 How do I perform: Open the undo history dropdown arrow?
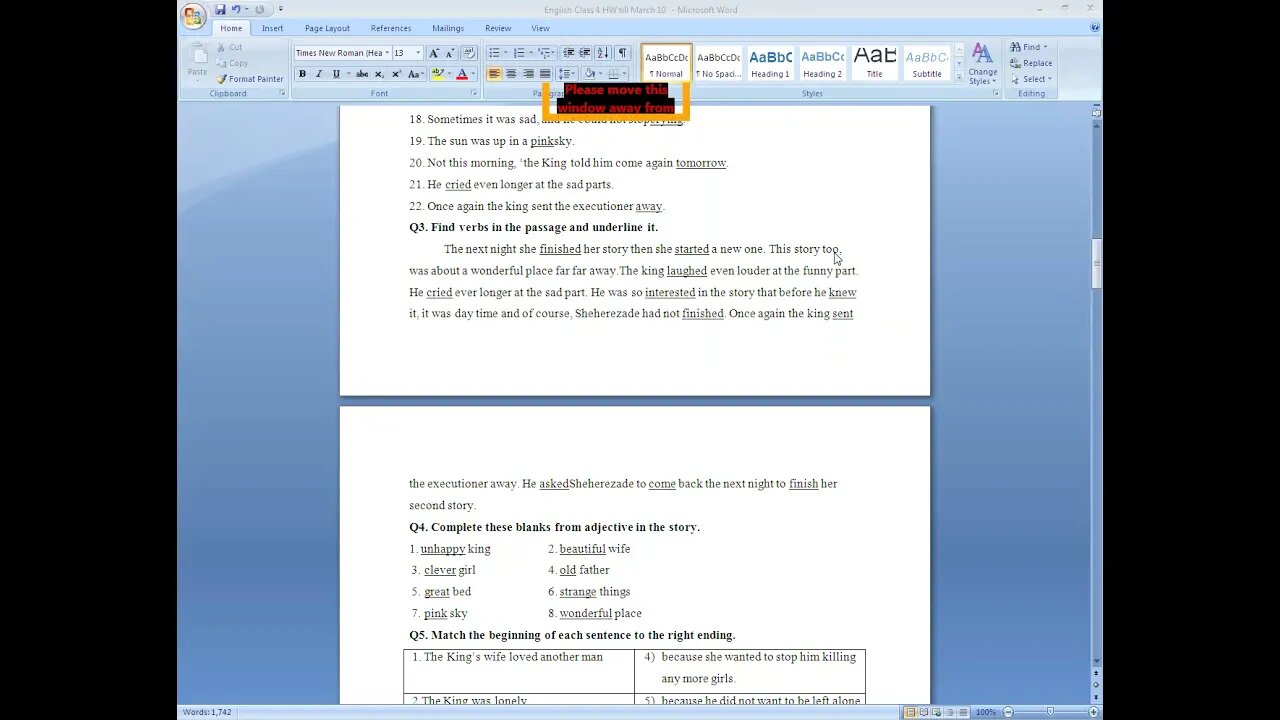[x=246, y=10]
